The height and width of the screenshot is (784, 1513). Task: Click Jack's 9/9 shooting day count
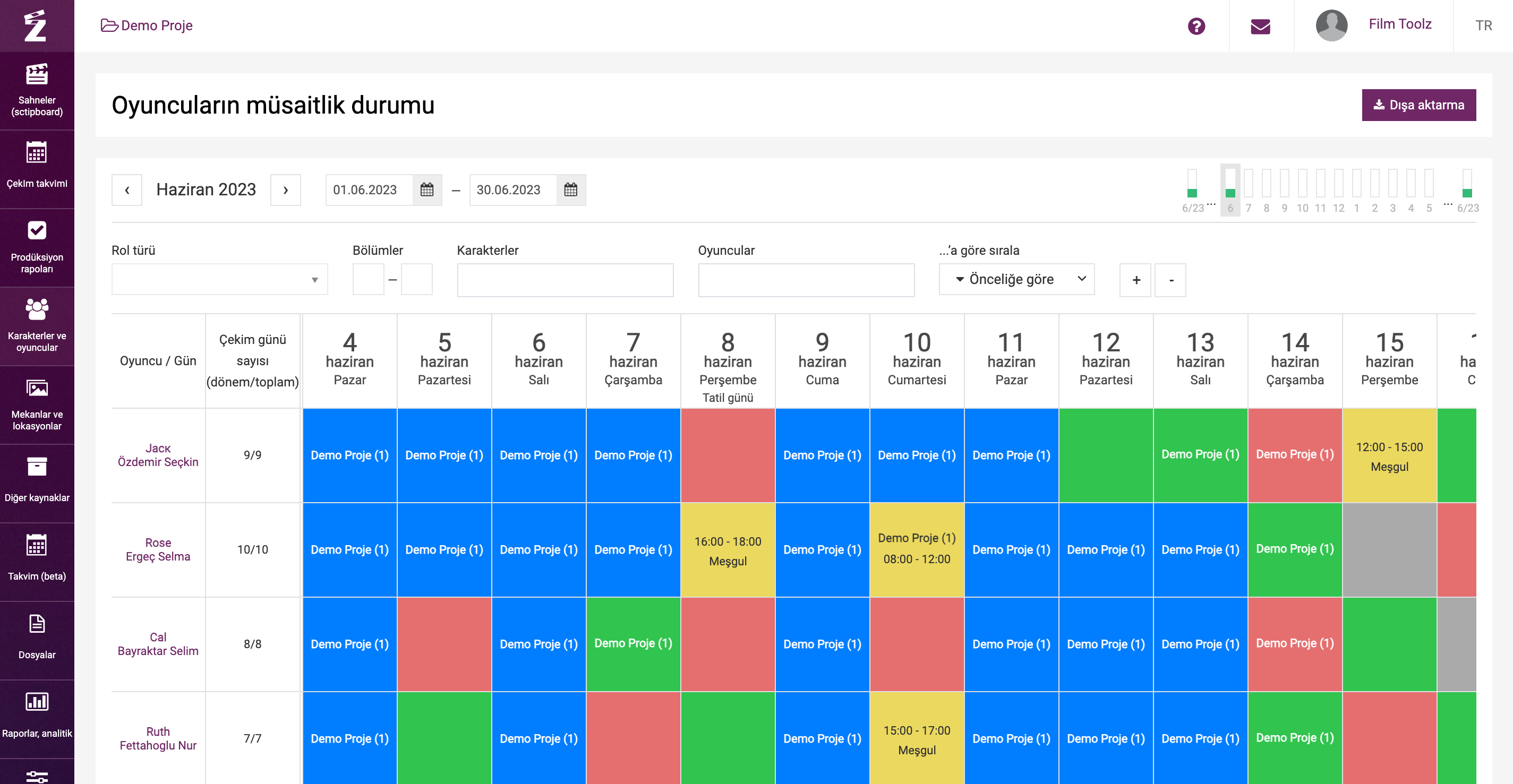click(253, 455)
